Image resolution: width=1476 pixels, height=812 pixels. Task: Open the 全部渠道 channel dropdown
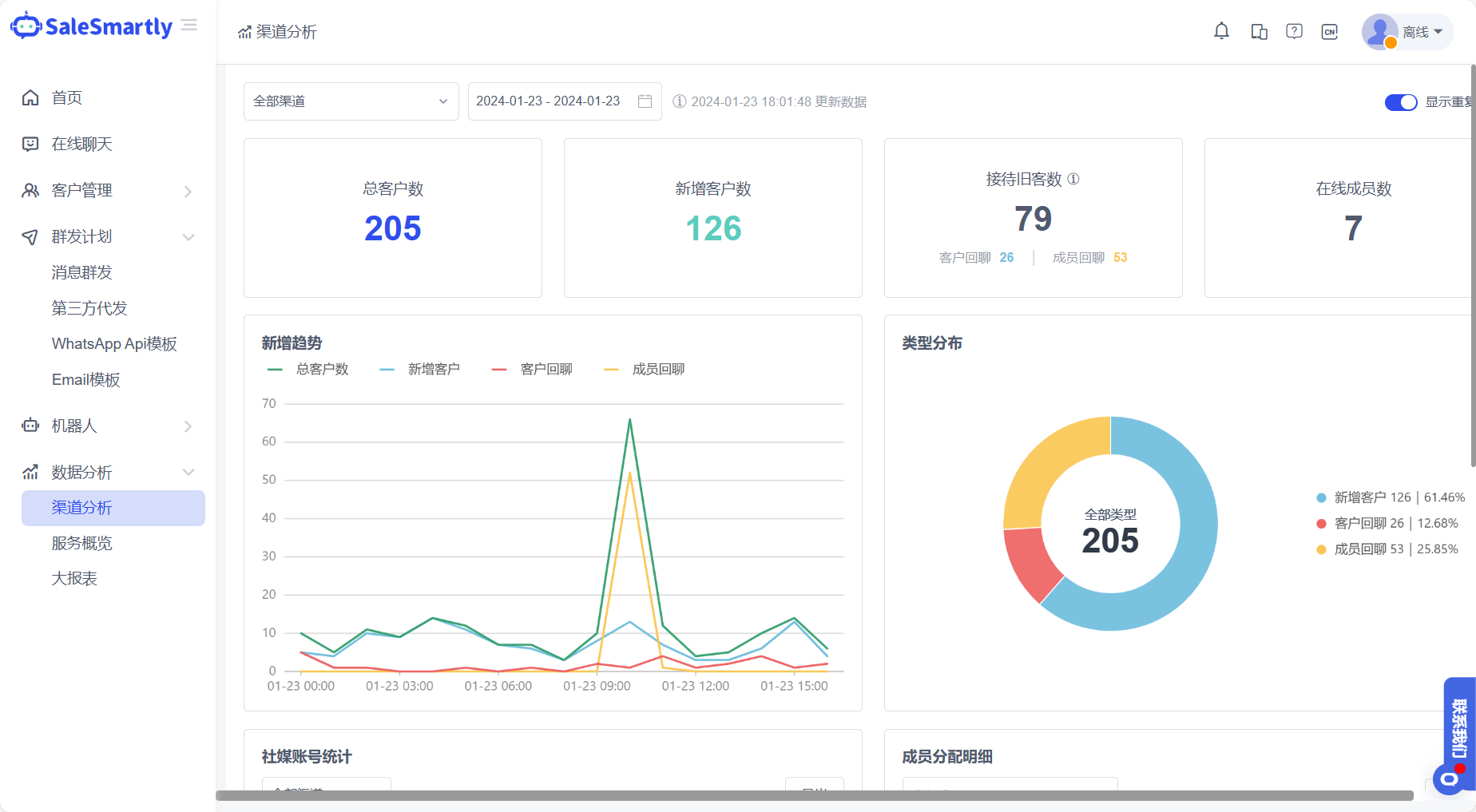(351, 101)
